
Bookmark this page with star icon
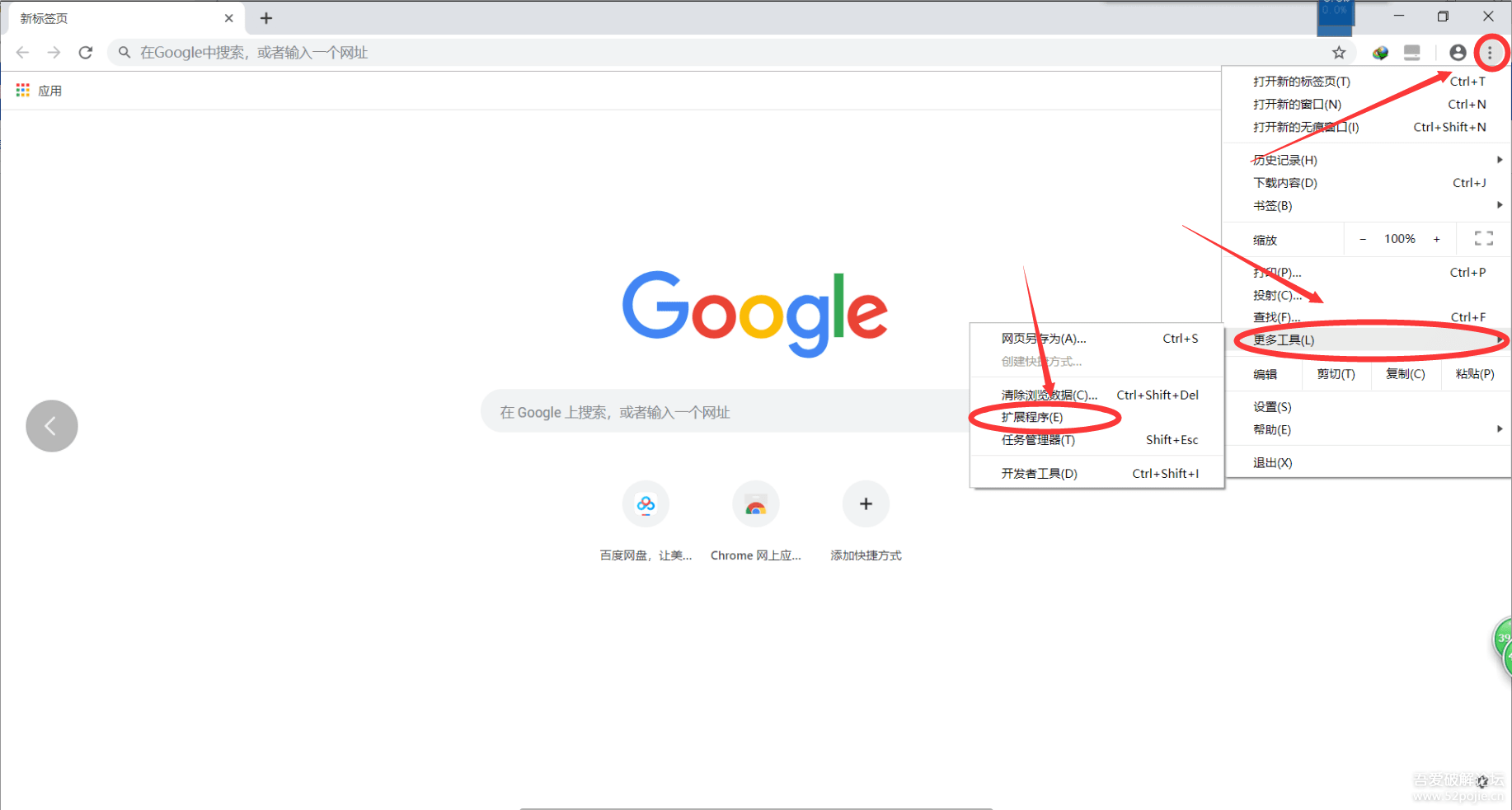coord(1339,53)
